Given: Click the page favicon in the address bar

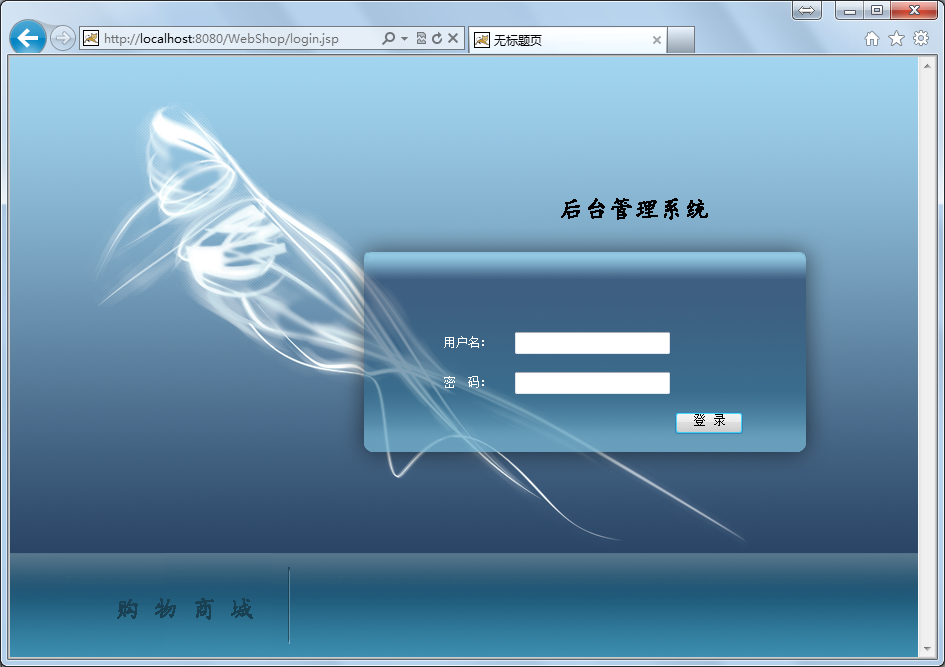Looking at the screenshot, I should pos(91,39).
